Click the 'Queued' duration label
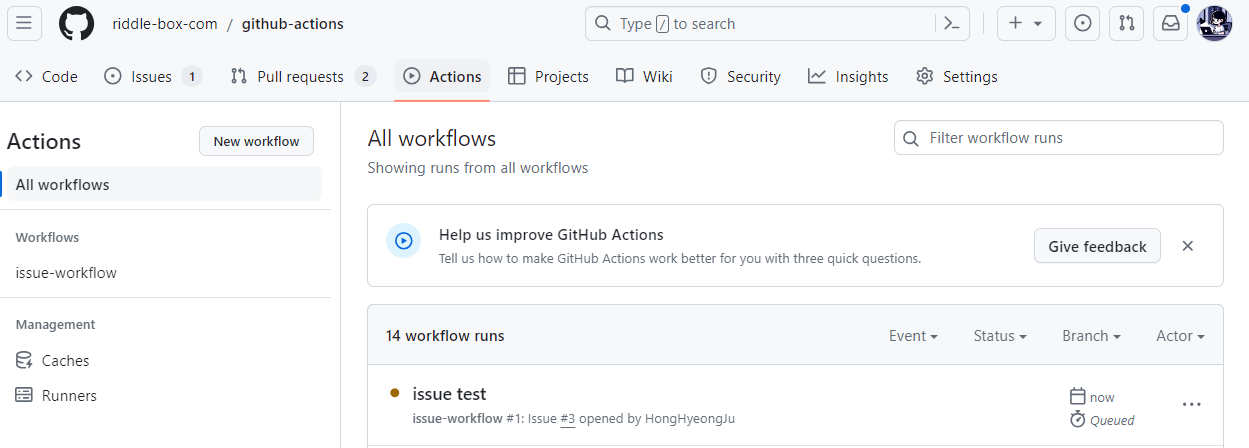Viewport: 1249px width, 448px height. point(1112,420)
